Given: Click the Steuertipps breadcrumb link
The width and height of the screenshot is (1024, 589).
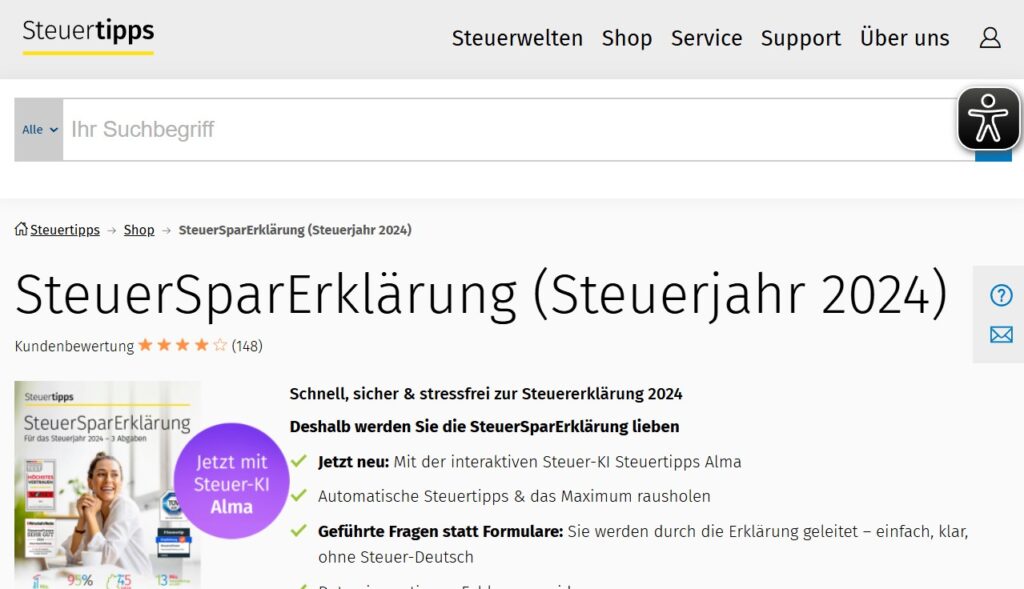Looking at the screenshot, I should pyautogui.click(x=65, y=229).
